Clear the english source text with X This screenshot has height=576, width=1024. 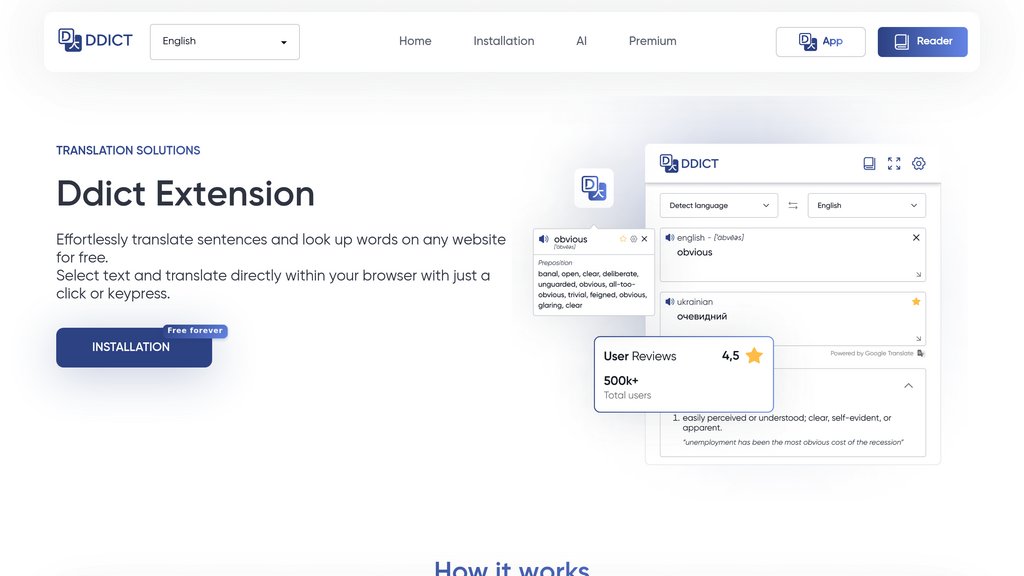point(916,238)
